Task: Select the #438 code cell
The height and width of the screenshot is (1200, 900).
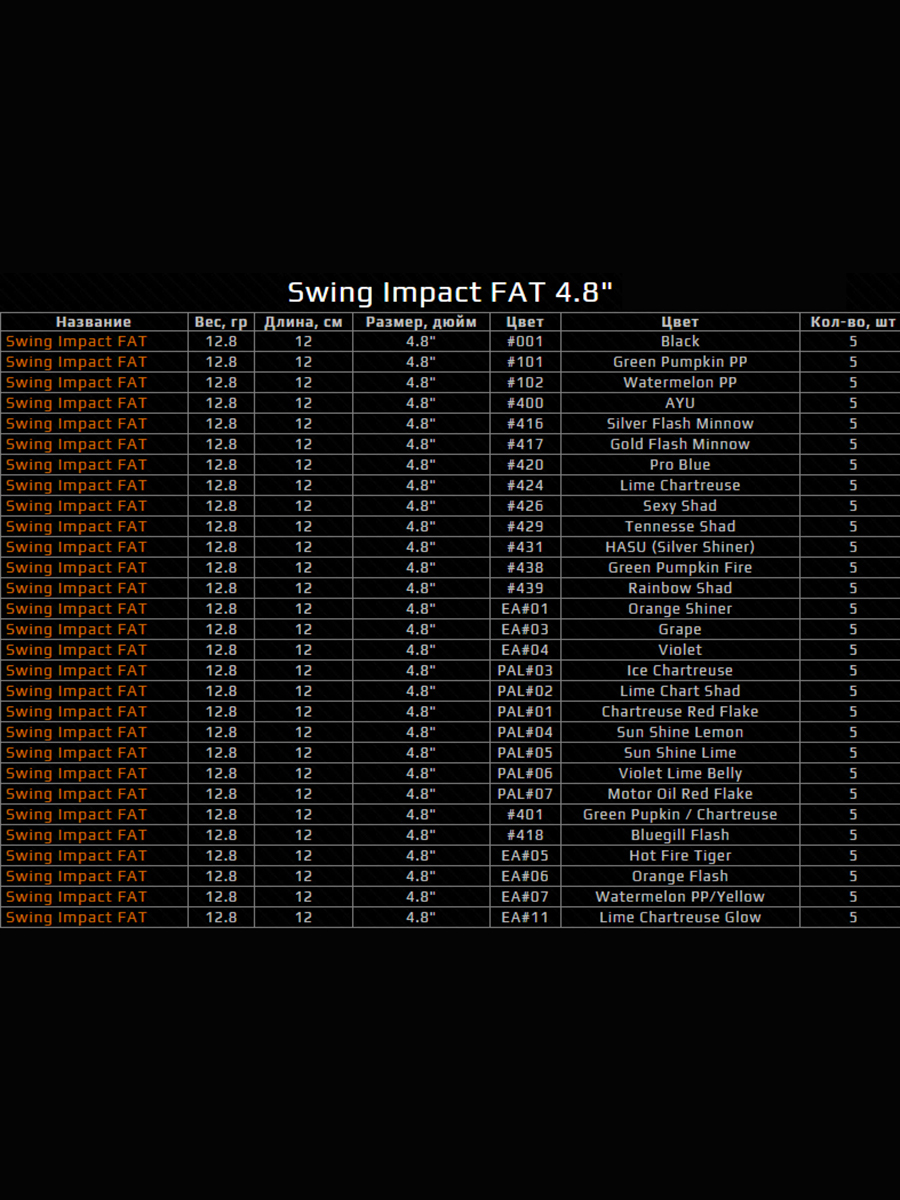Action: tap(525, 567)
